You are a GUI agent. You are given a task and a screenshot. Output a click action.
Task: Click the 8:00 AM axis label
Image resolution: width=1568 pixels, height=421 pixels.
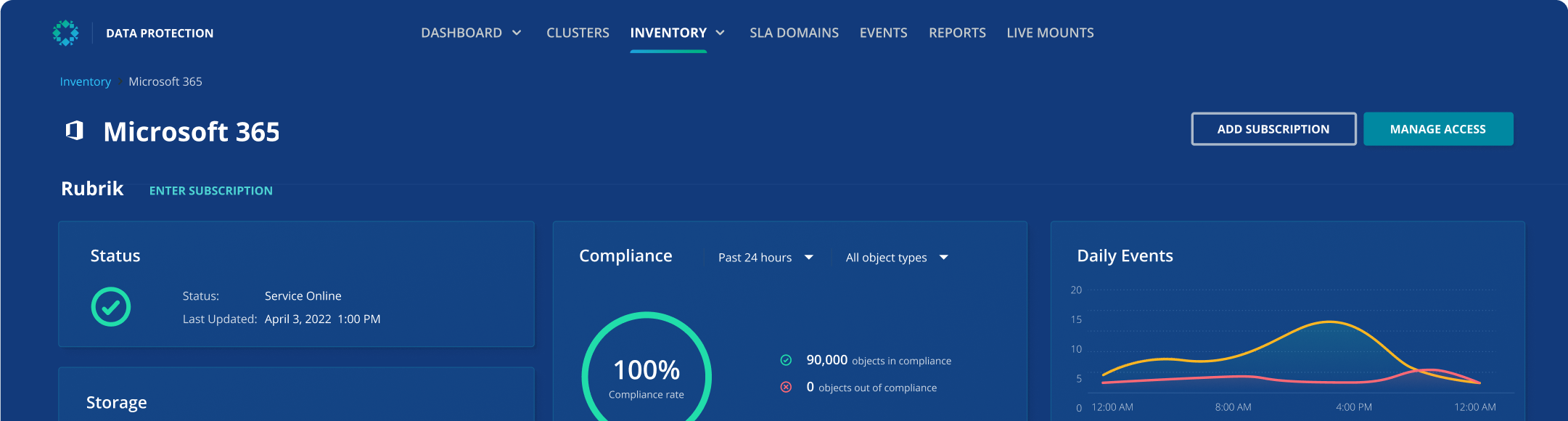pyautogui.click(x=1233, y=407)
